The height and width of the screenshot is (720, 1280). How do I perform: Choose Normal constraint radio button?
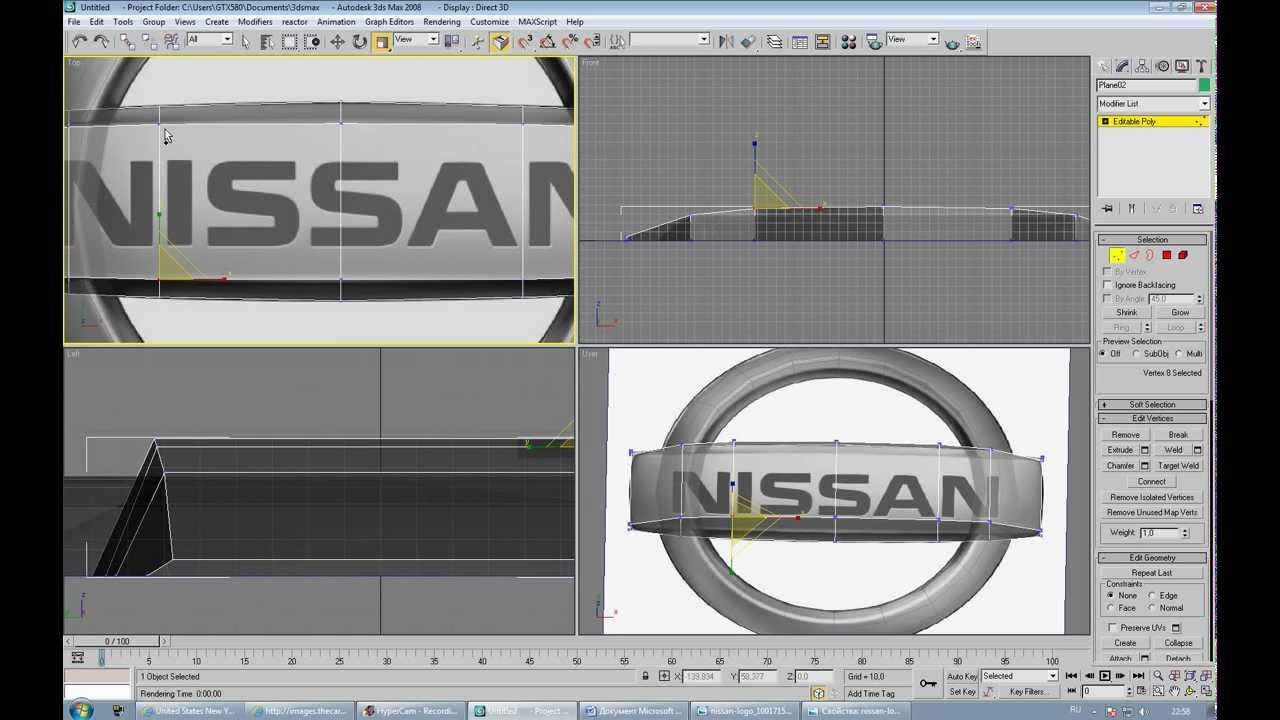pyautogui.click(x=1152, y=608)
